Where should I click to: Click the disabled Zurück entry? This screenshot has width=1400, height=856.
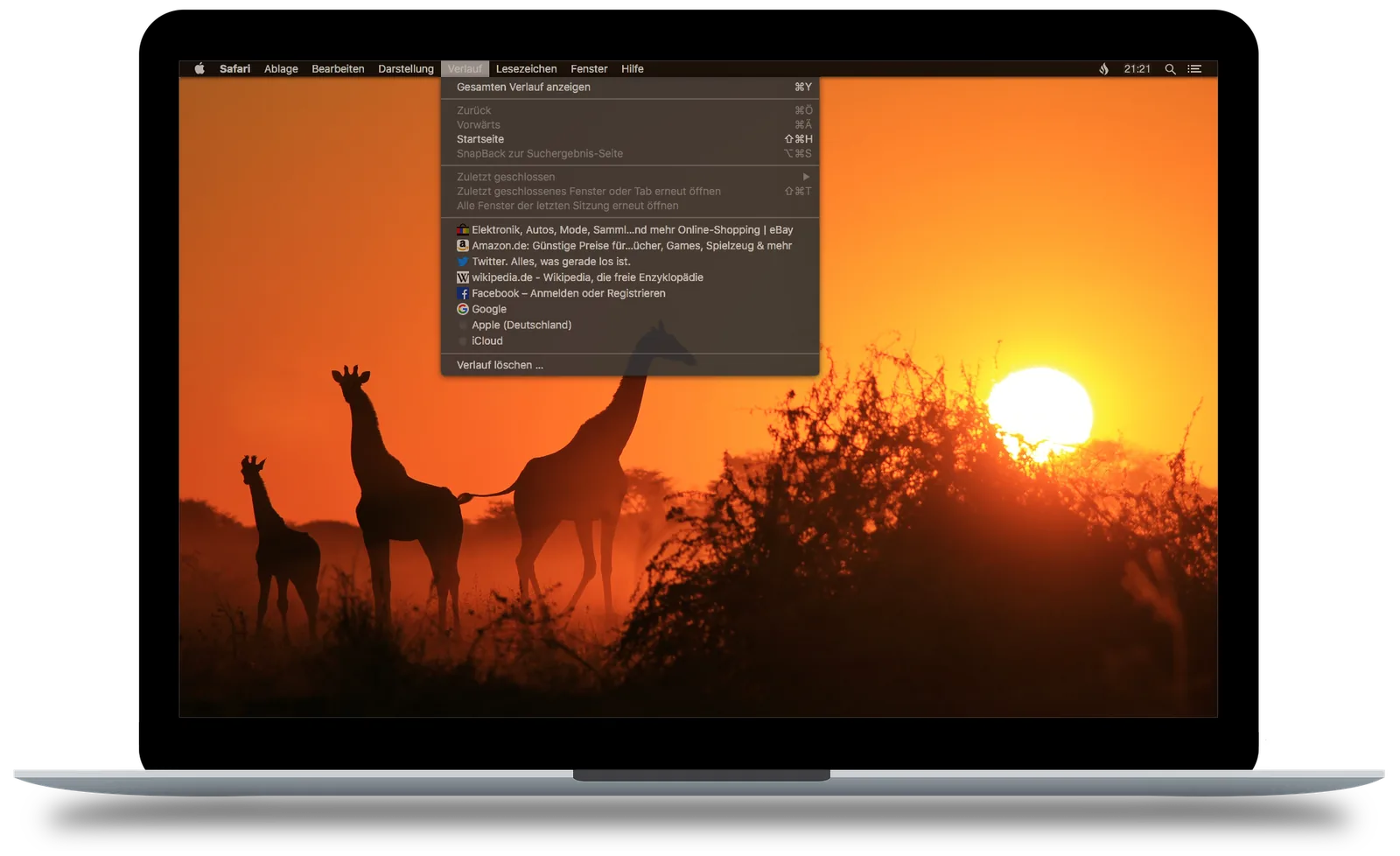click(x=630, y=110)
